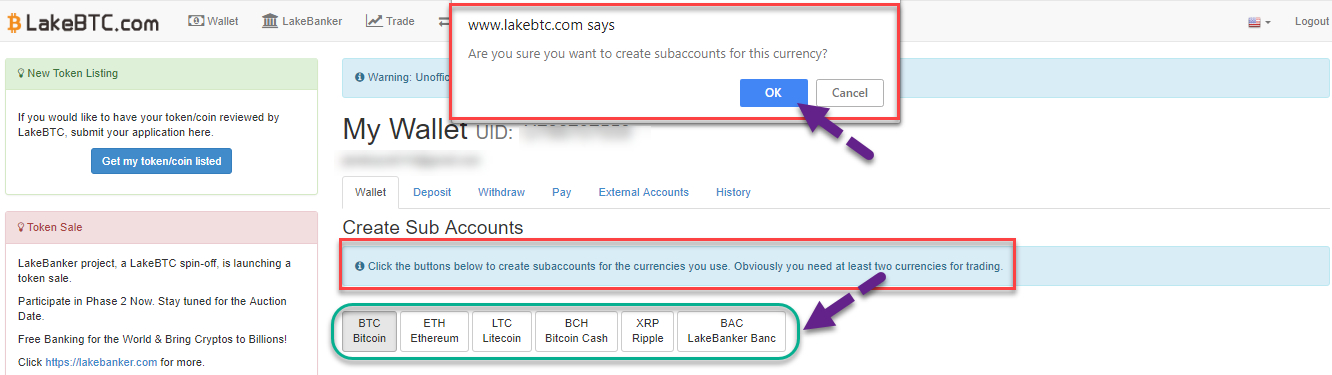The image size is (1332, 375).
Task: Select the BTC Bitcoin subaccount button
Action: pyautogui.click(x=370, y=331)
